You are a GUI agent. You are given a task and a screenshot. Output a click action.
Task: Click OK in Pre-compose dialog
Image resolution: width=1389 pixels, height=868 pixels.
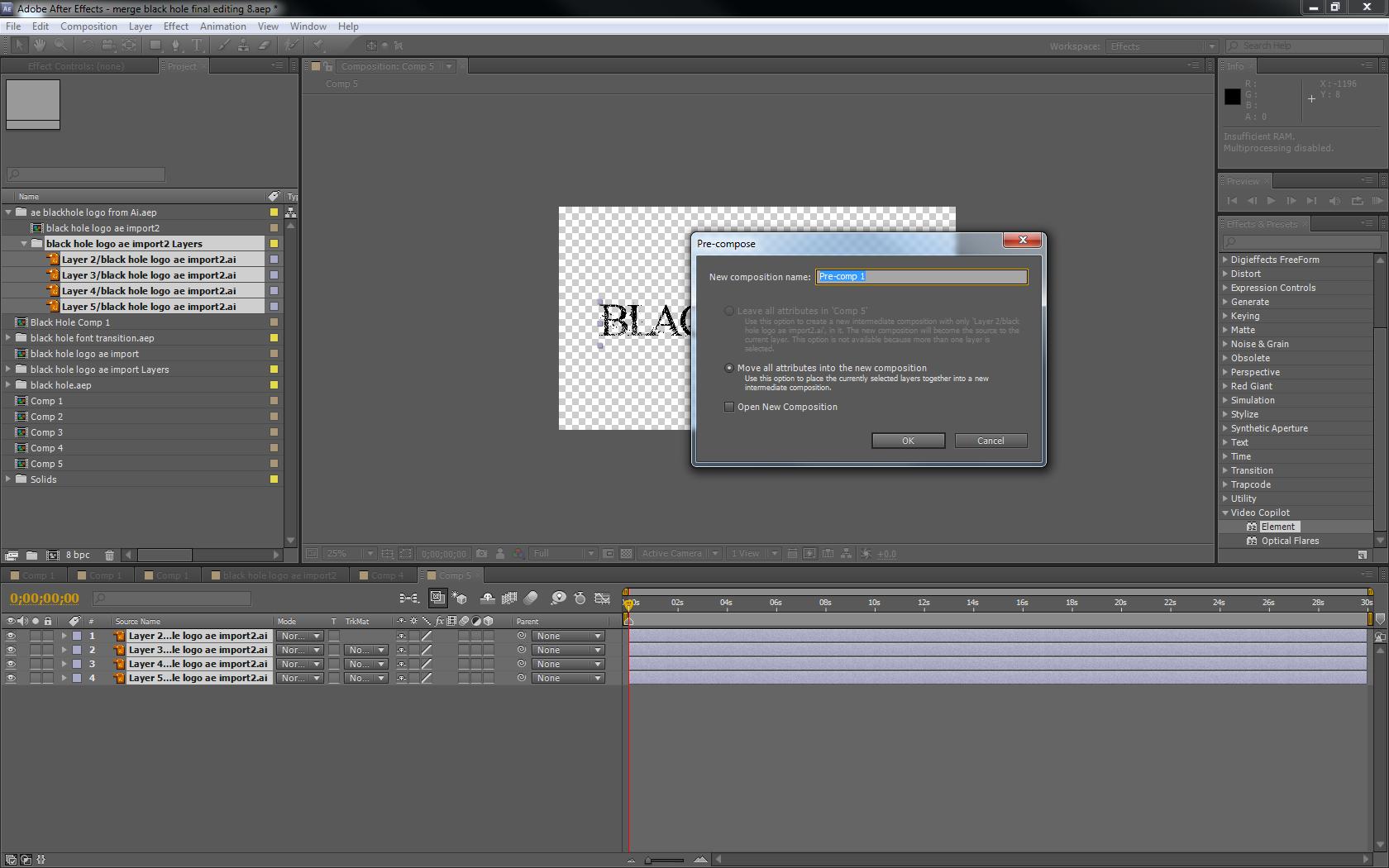pos(908,441)
